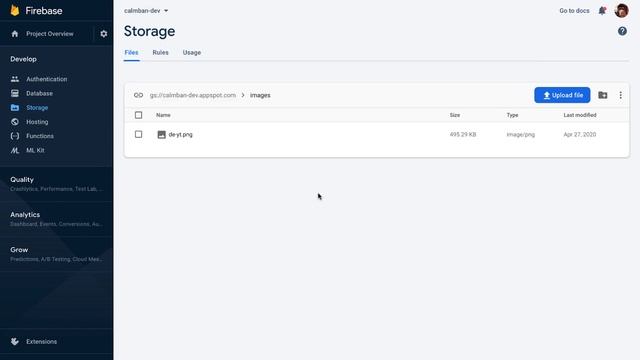
Task: Switch to the Rules tab
Action: pyautogui.click(x=160, y=52)
